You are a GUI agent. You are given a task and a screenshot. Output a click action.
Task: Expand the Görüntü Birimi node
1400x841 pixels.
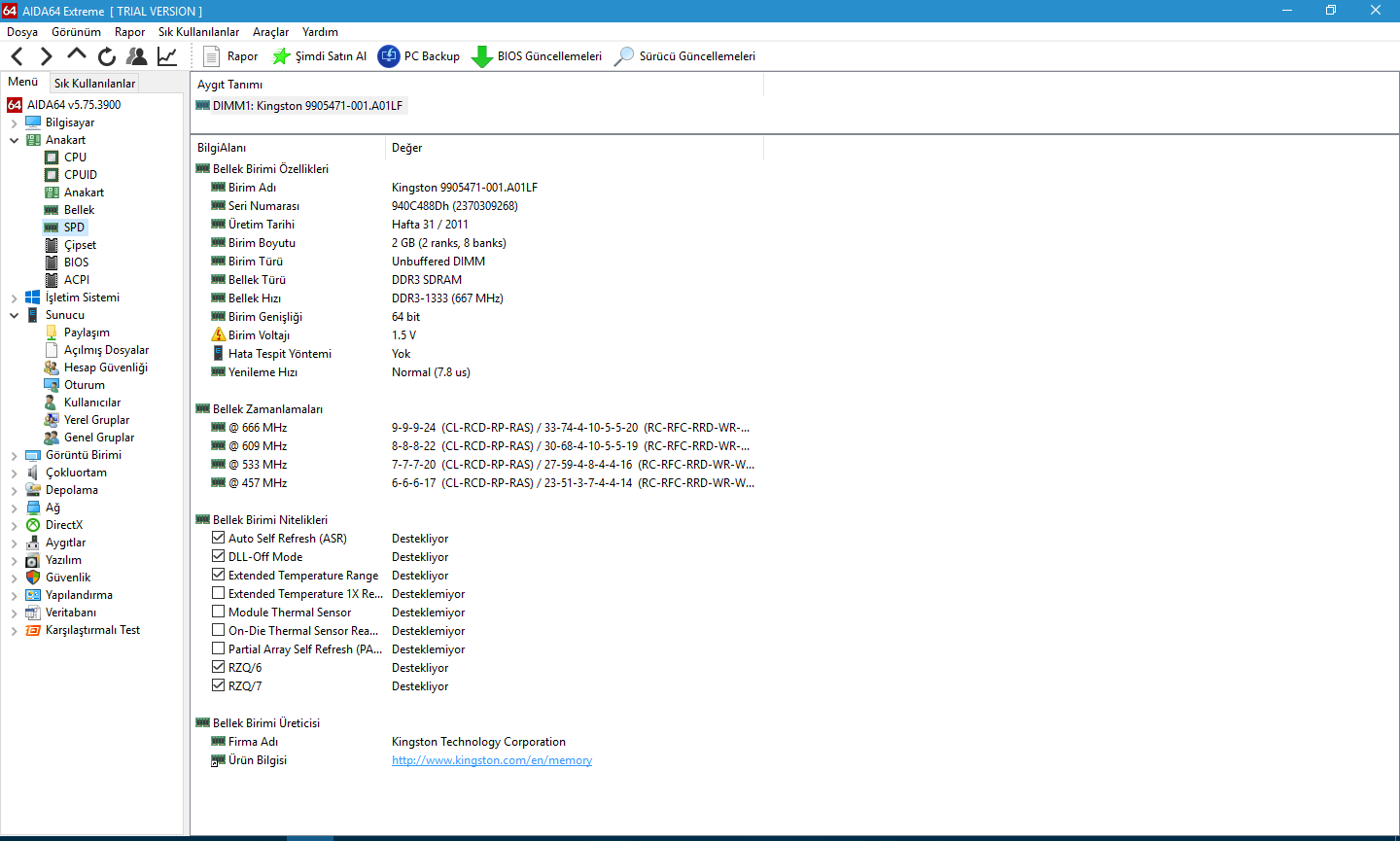point(14,456)
